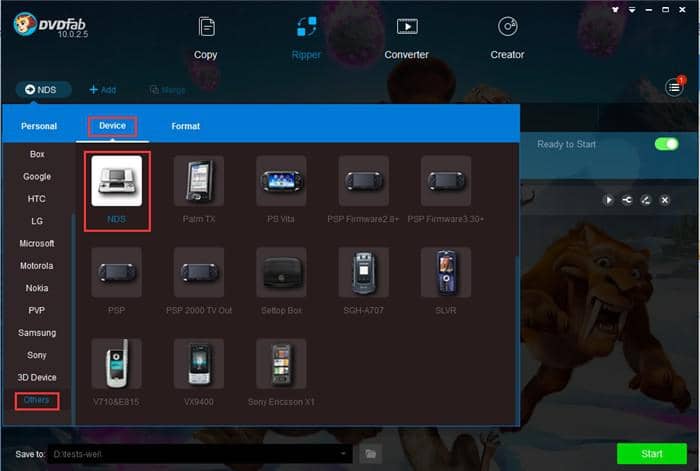Viewport: 700px width, 471px height.
Task: Open the NDS profile switcher
Action: pos(43,90)
